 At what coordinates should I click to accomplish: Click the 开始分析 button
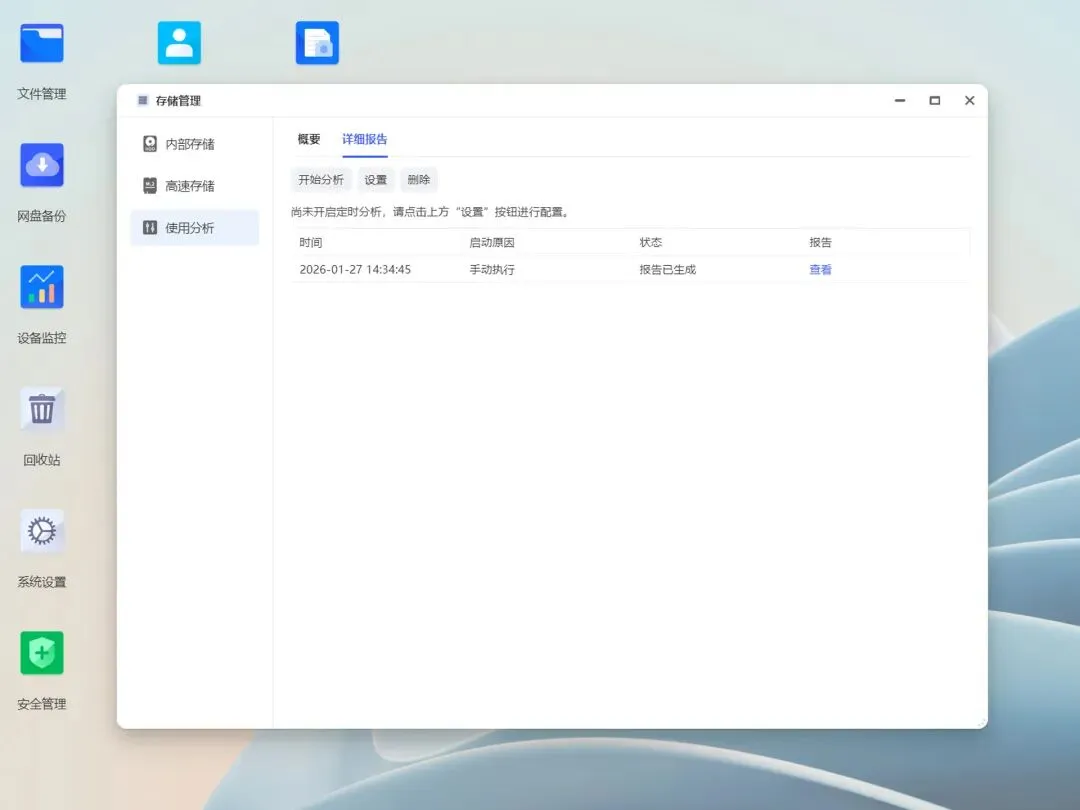[321, 180]
